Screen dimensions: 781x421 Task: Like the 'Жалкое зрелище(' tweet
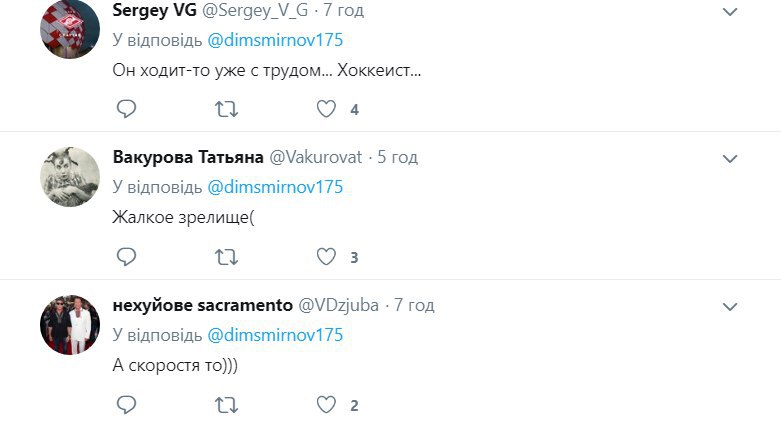pos(326,257)
